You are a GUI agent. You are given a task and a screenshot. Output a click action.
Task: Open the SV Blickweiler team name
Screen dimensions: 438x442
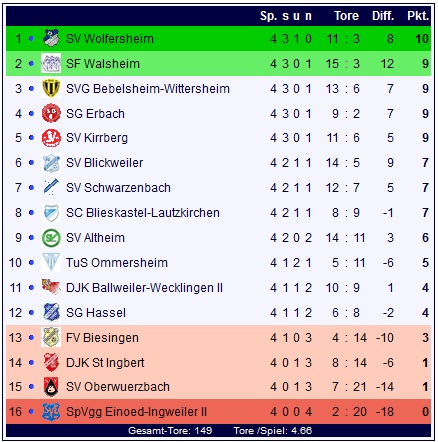[x=105, y=163]
